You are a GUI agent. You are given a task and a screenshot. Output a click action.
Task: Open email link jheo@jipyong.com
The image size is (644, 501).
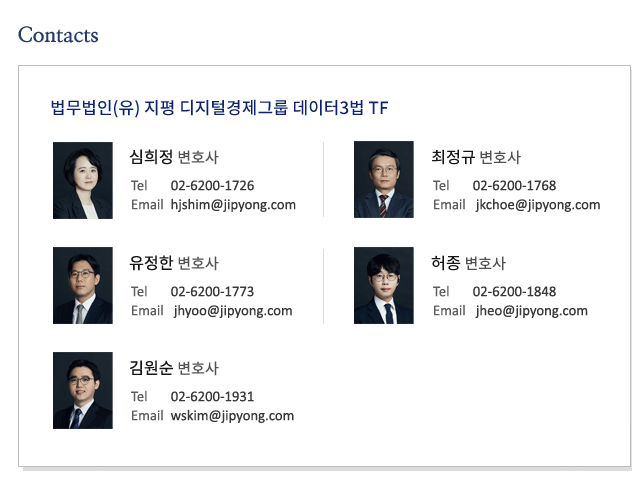(x=531, y=311)
